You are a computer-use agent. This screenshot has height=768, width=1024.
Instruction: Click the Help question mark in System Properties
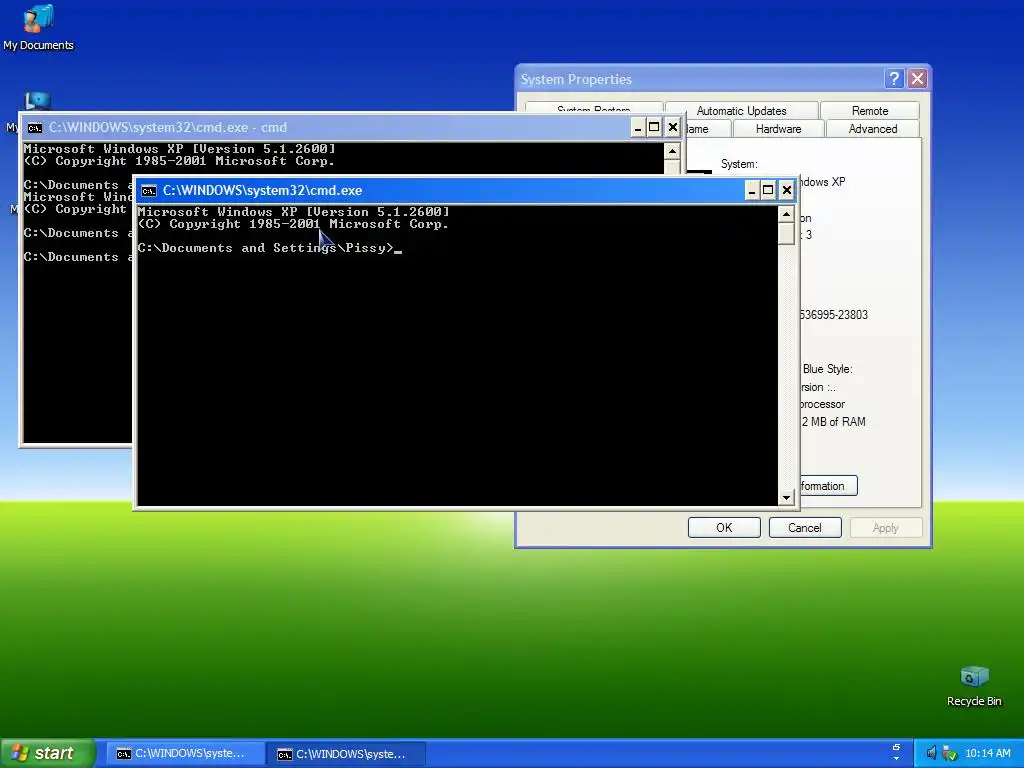click(x=894, y=79)
